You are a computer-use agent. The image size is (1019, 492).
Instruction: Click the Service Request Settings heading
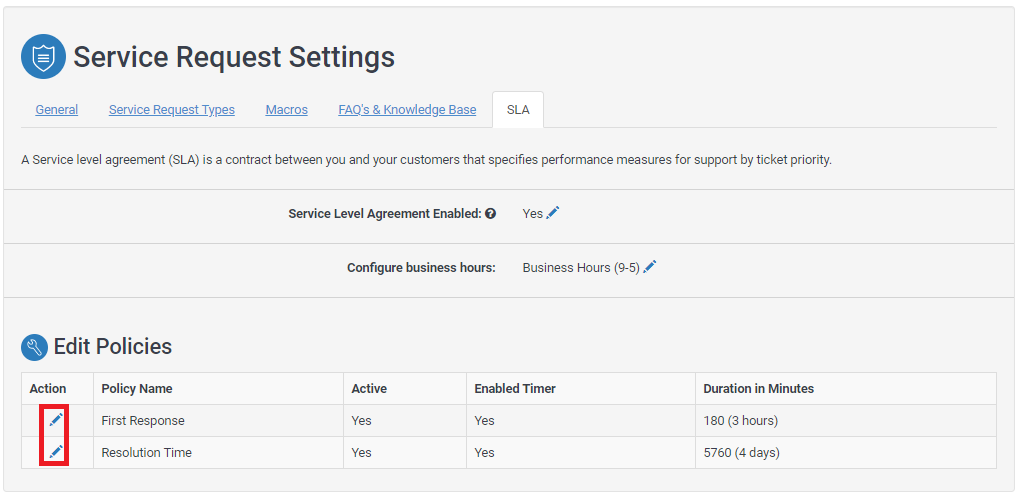(x=234, y=57)
